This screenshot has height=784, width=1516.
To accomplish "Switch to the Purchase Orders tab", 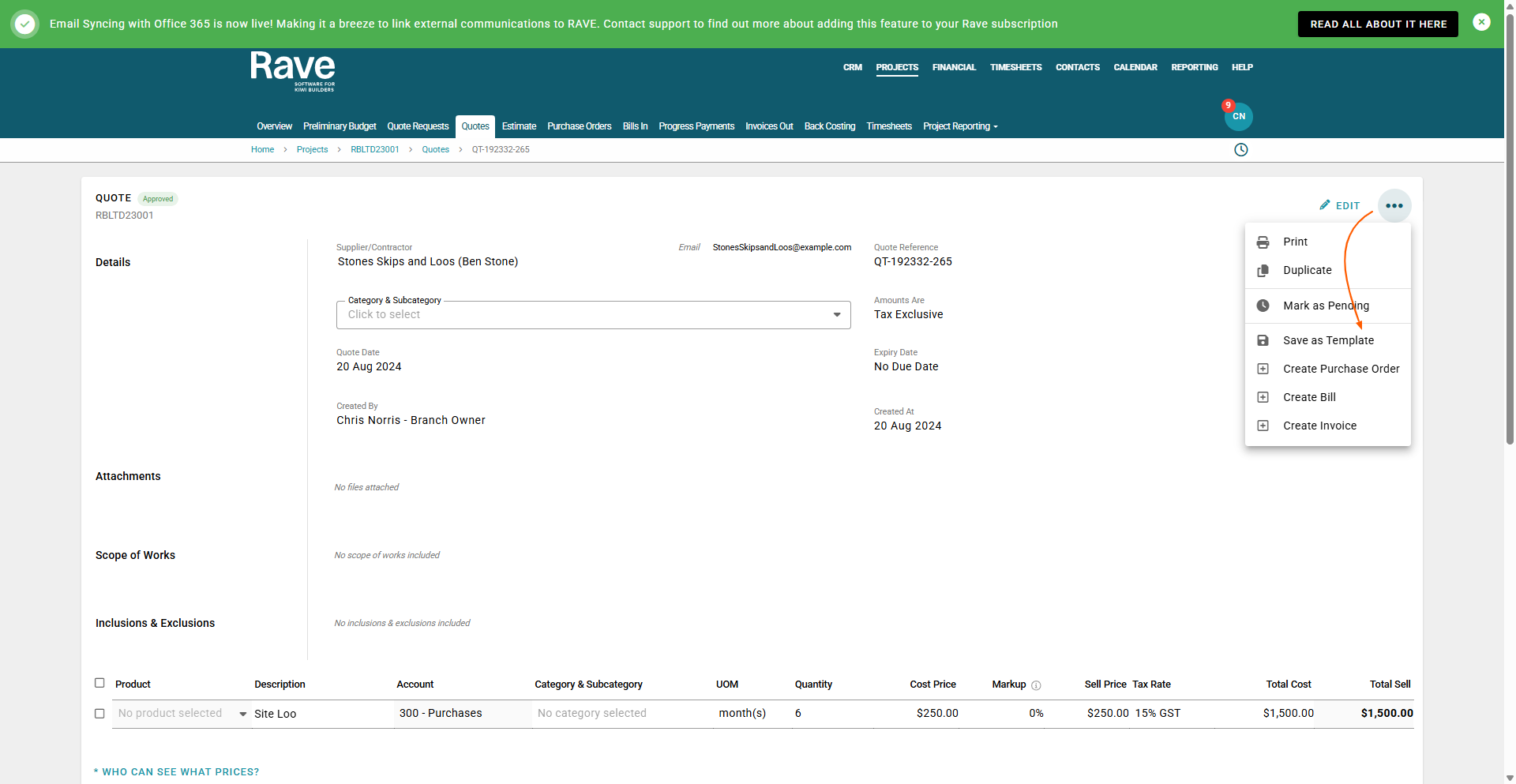I will 580,126.
